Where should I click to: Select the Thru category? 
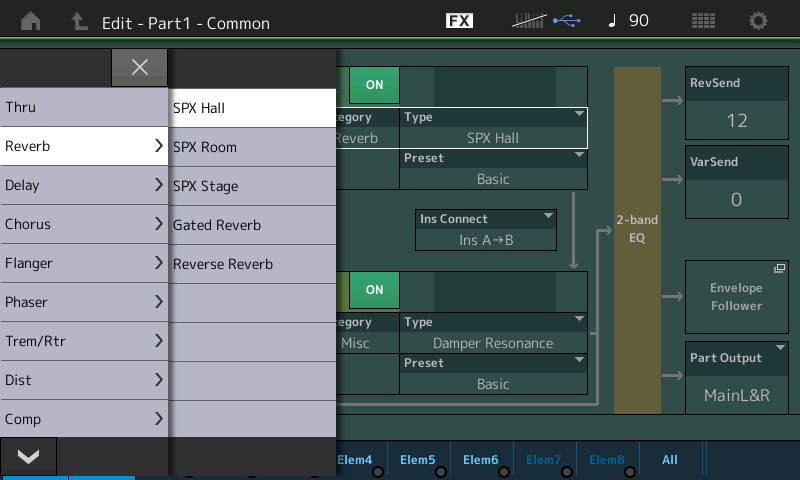[84, 107]
